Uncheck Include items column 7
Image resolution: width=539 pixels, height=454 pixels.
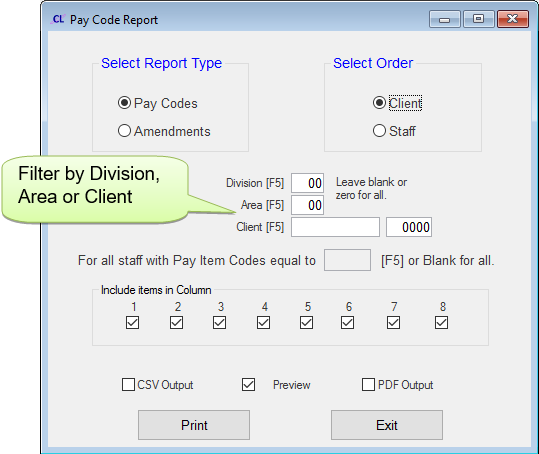tap(393, 323)
